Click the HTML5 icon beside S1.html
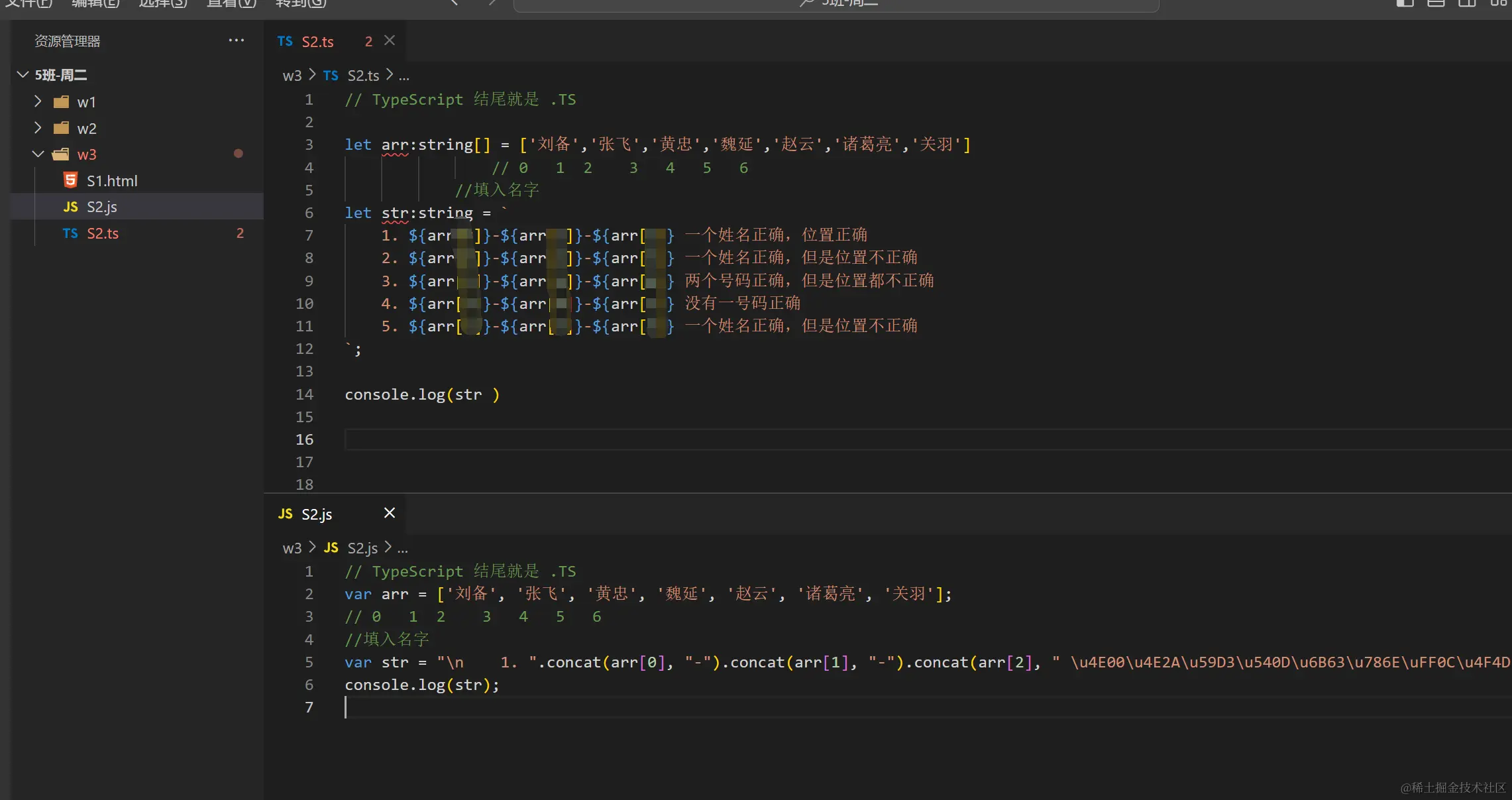 [70, 180]
